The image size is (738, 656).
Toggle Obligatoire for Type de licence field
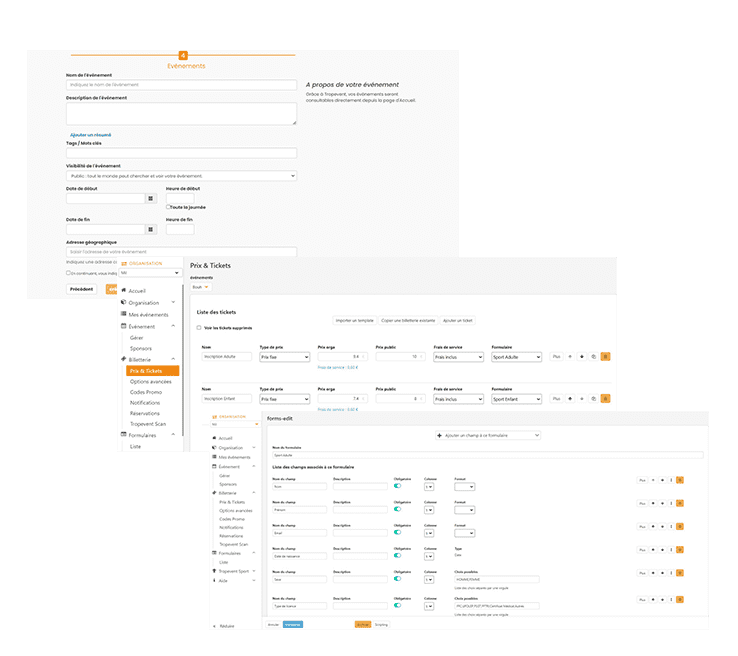point(398,605)
